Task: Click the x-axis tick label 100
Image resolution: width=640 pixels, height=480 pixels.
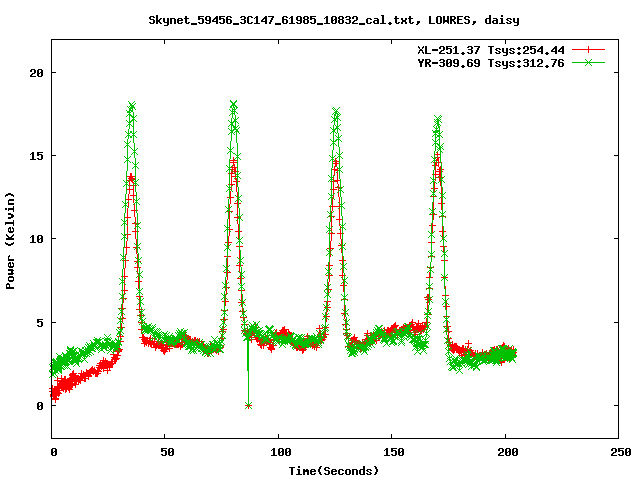Action: click(x=281, y=452)
